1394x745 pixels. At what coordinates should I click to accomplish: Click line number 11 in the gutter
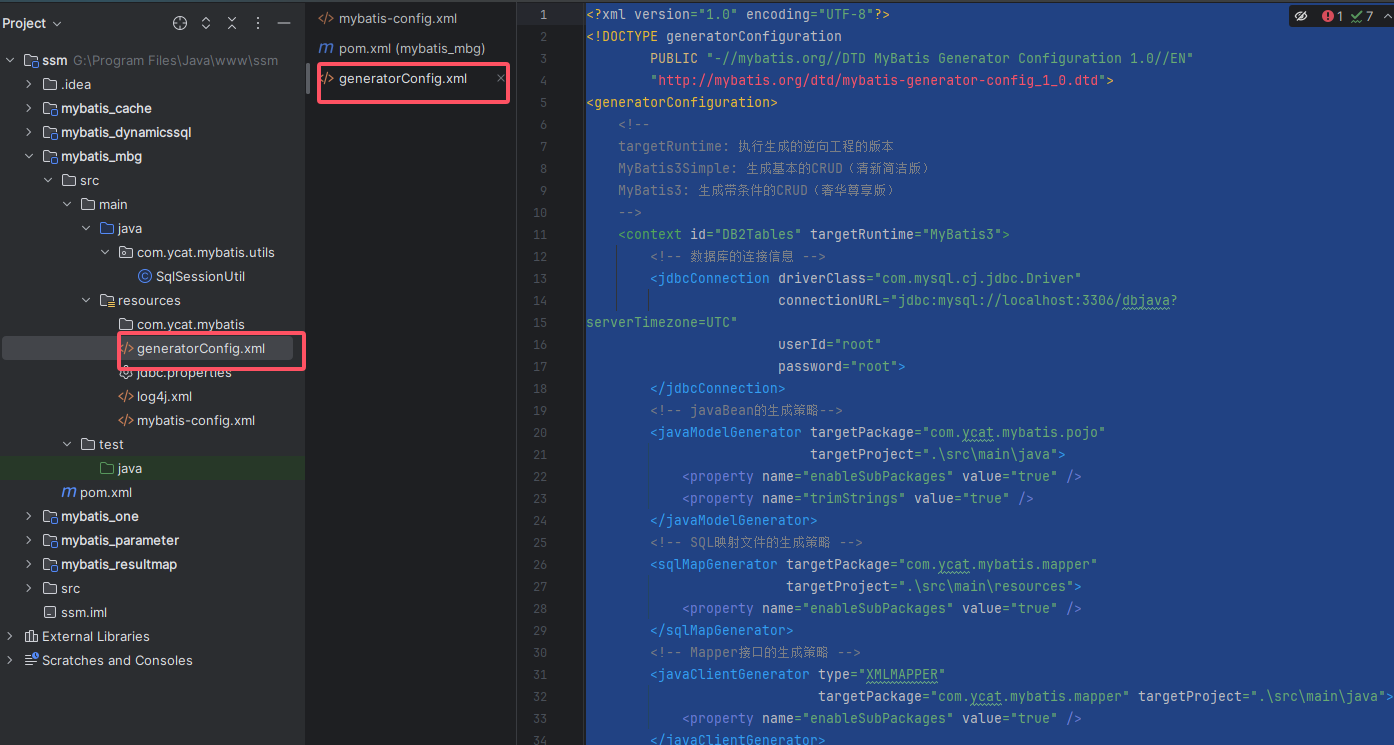click(x=540, y=234)
